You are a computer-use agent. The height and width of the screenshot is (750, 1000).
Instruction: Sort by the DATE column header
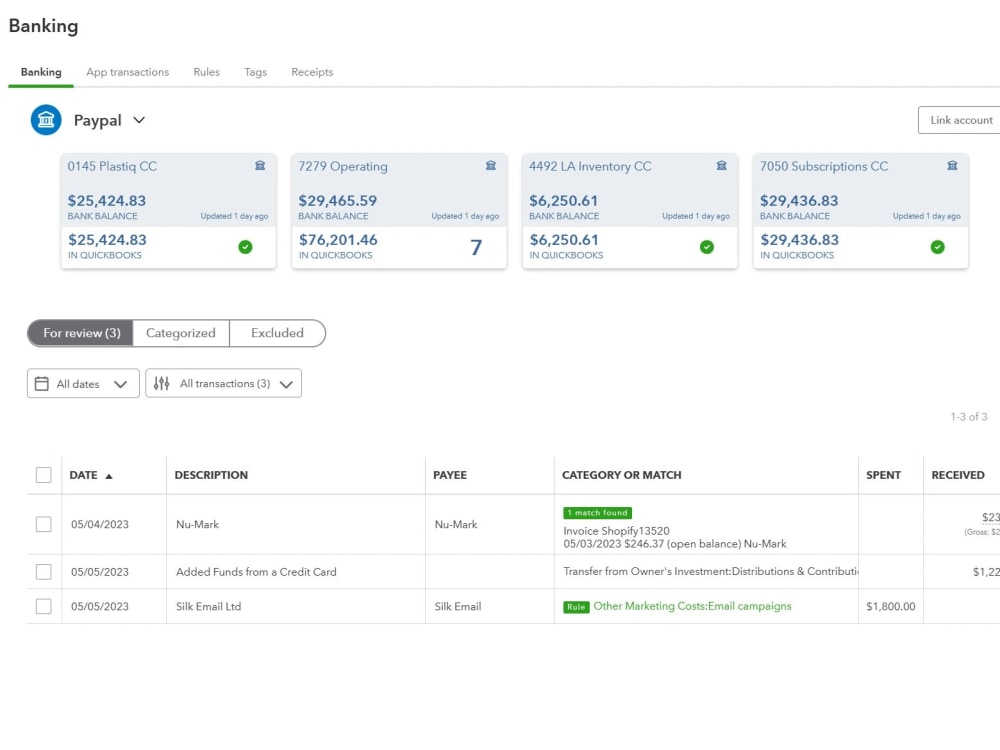(84, 475)
